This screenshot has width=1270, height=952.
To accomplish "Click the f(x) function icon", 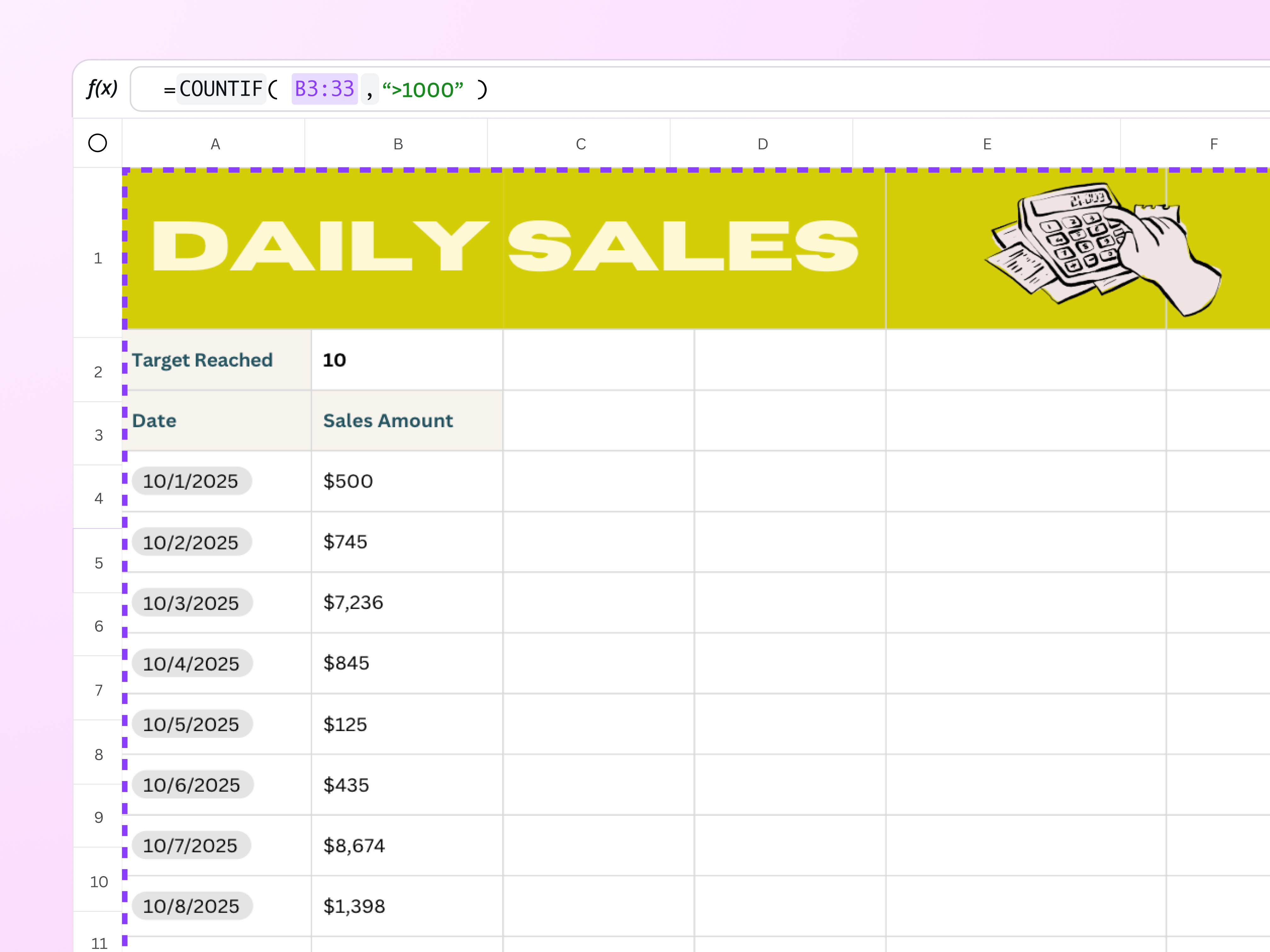I will click(102, 88).
